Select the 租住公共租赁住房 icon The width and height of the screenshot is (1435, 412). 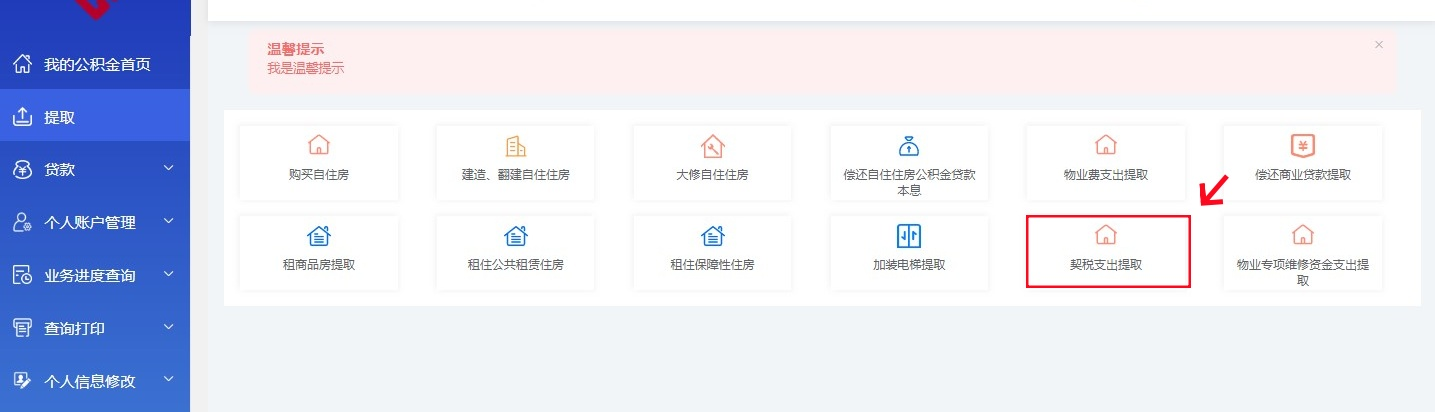point(515,236)
